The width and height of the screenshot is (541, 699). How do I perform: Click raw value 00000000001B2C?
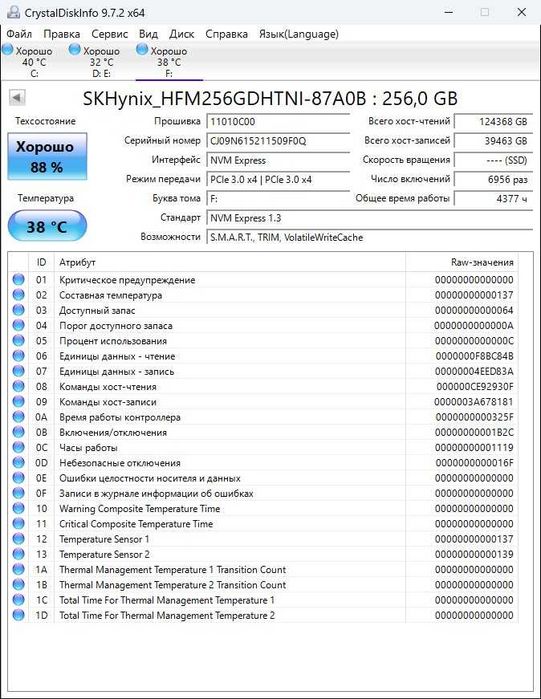coord(474,432)
